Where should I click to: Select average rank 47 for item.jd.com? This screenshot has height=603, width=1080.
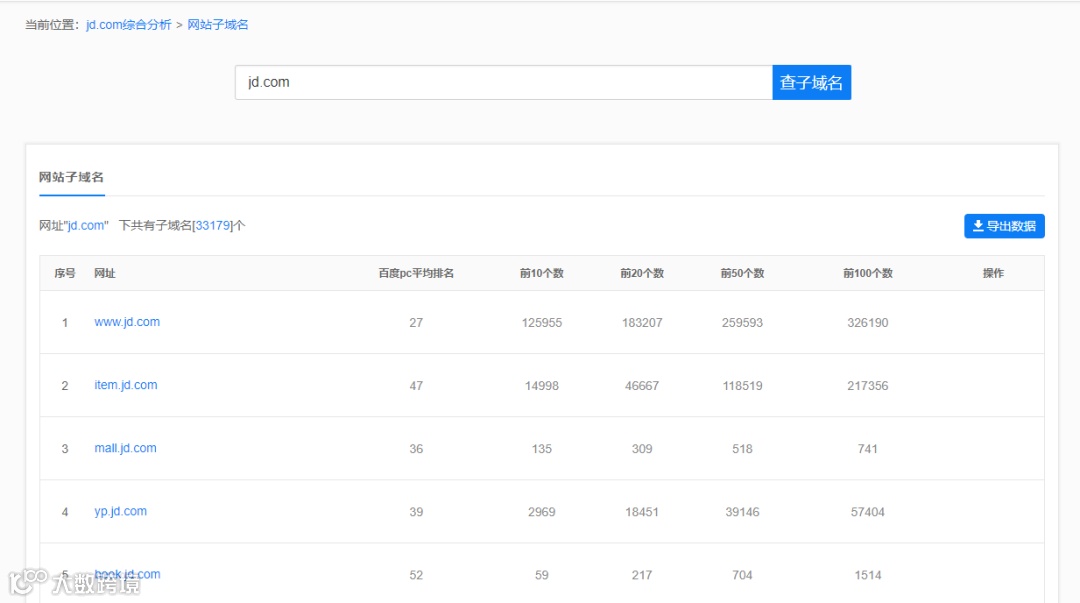pyautogui.click(x=416, y=386)
